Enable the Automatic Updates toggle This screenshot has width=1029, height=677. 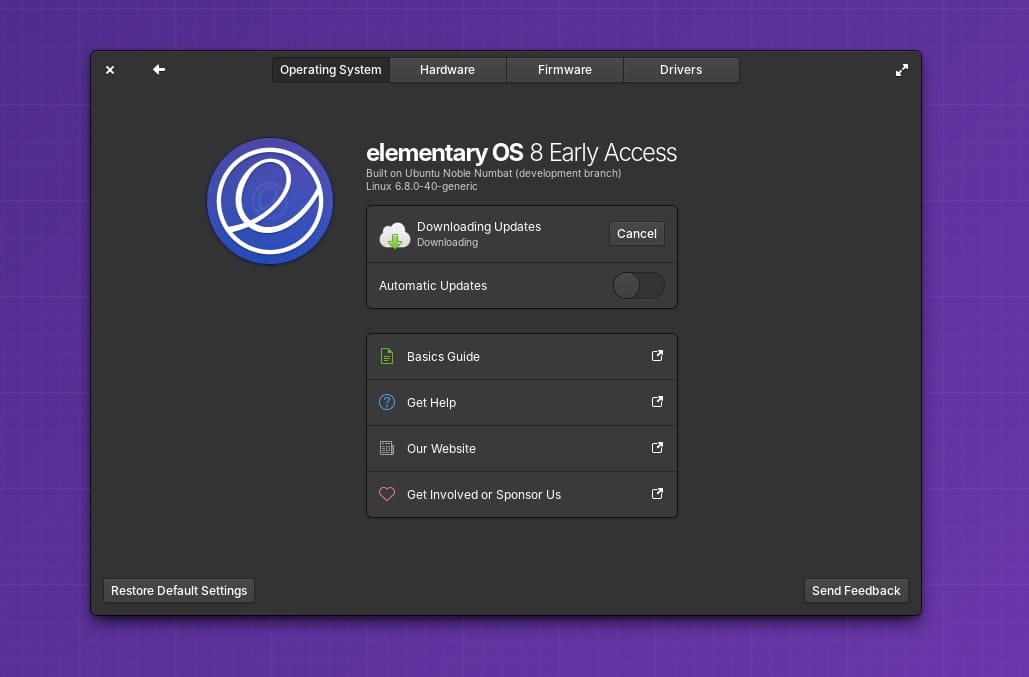coord(638,285)
